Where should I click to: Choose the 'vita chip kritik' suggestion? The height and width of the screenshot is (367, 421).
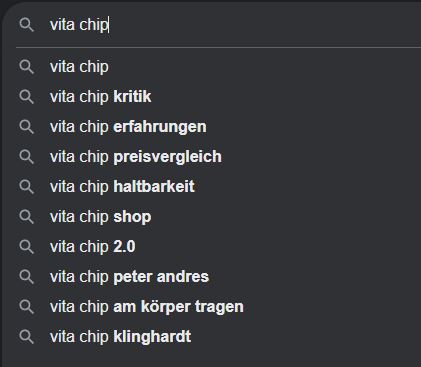218,97
